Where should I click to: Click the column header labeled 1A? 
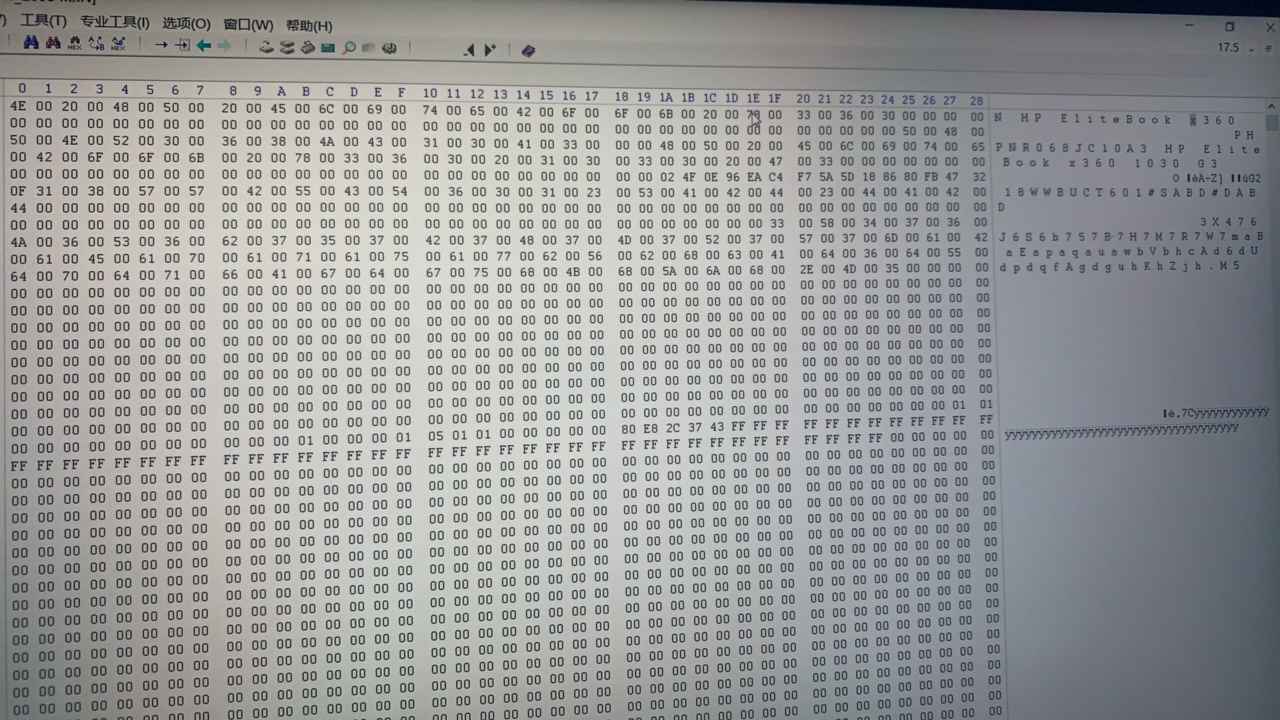tap(666, 97)
